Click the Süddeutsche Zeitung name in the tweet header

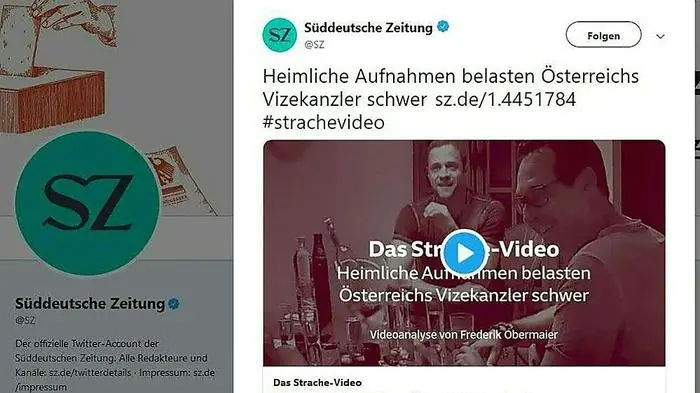[368, 28]
